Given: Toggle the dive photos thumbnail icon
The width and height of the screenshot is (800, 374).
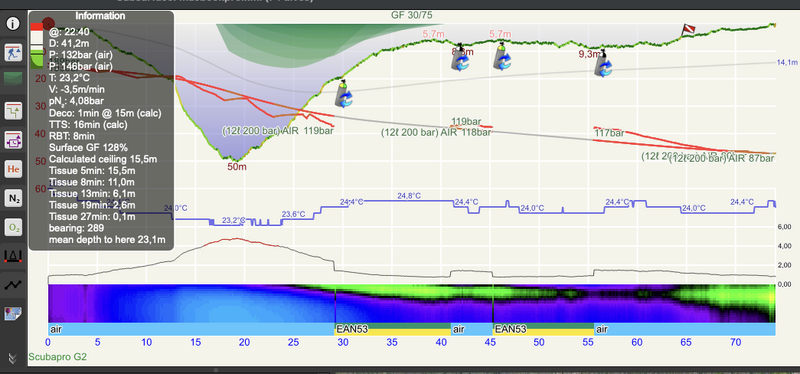Looking at the screenshot, I should pos(12,314).
